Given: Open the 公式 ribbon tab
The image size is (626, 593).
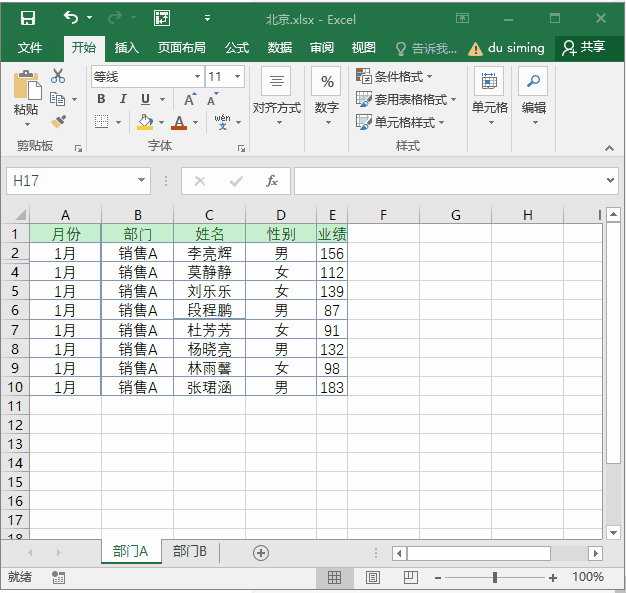Looking at the screenshot, I should pos(237,48).
